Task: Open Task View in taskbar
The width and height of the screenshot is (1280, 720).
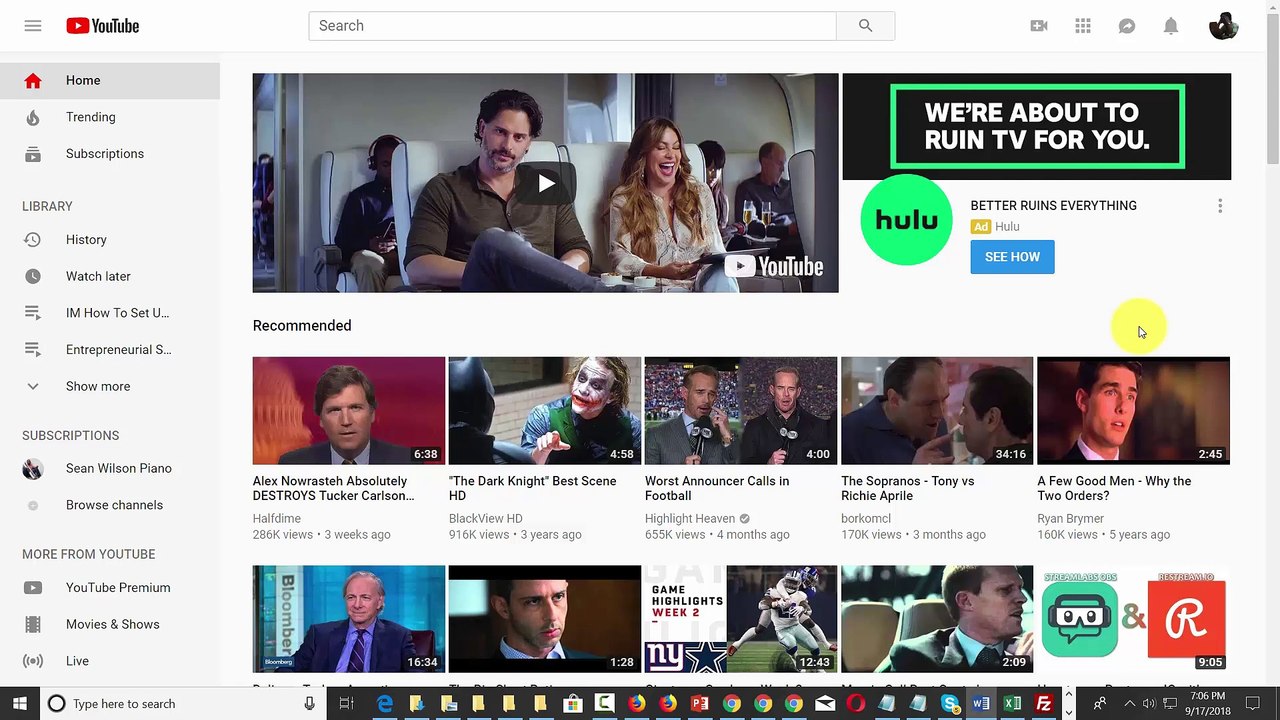Action: click(346, 704)
